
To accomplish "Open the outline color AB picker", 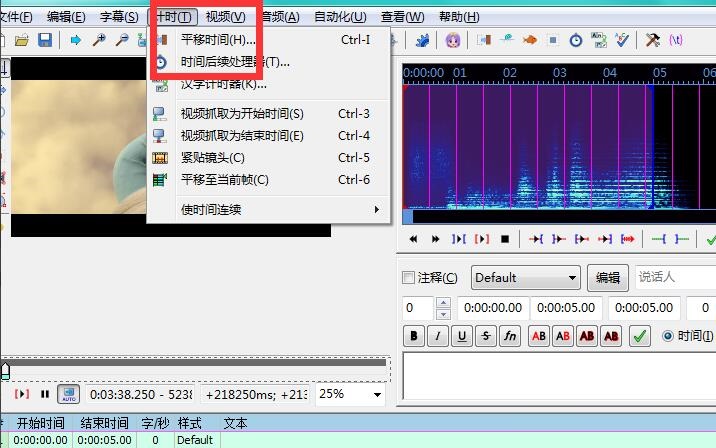I will [x=587, y=336].
